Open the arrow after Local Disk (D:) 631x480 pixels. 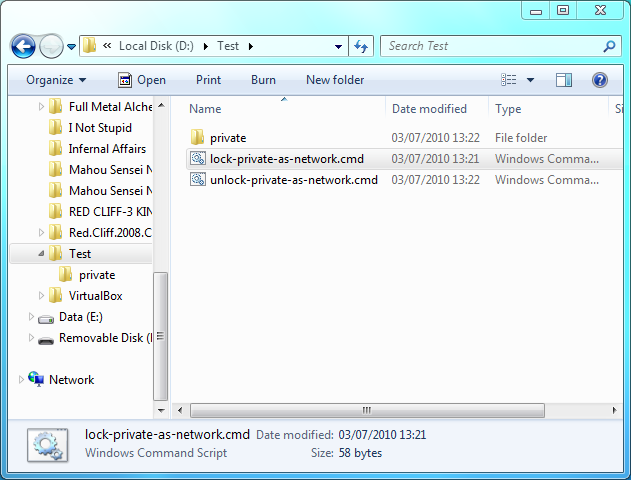coord(206,46)
